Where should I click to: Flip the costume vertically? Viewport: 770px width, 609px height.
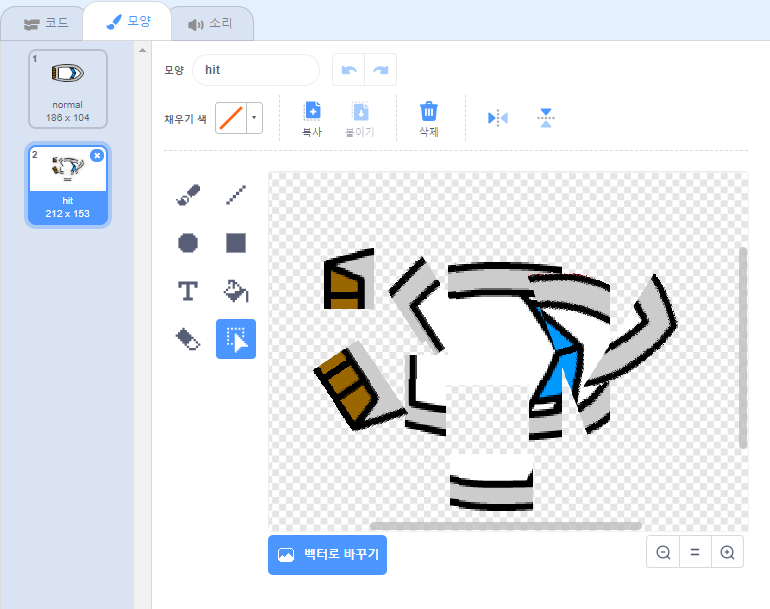click(545, 118)
